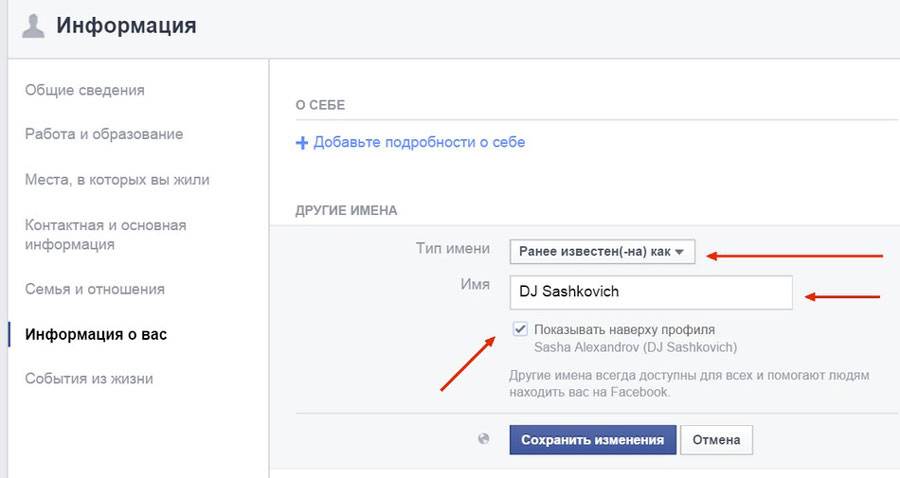Viewport: 900px width, 478px height.
Task: Go to Работа и образование
Action: (104, 134)
